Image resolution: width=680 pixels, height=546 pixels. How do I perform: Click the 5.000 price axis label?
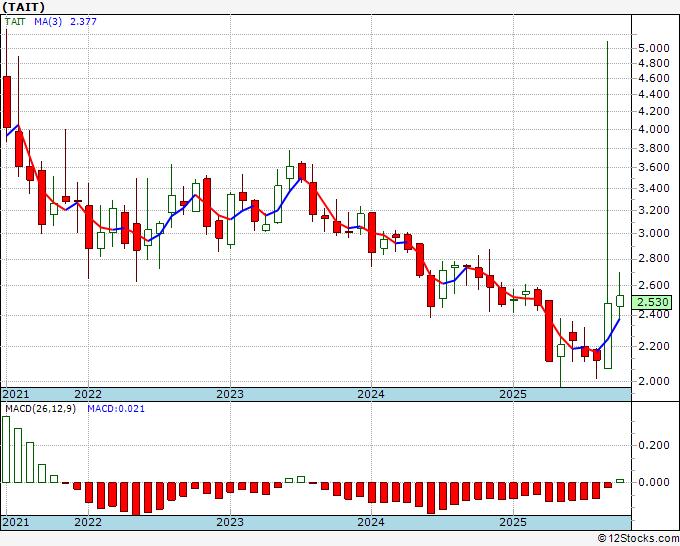click(x=654, y=48)
